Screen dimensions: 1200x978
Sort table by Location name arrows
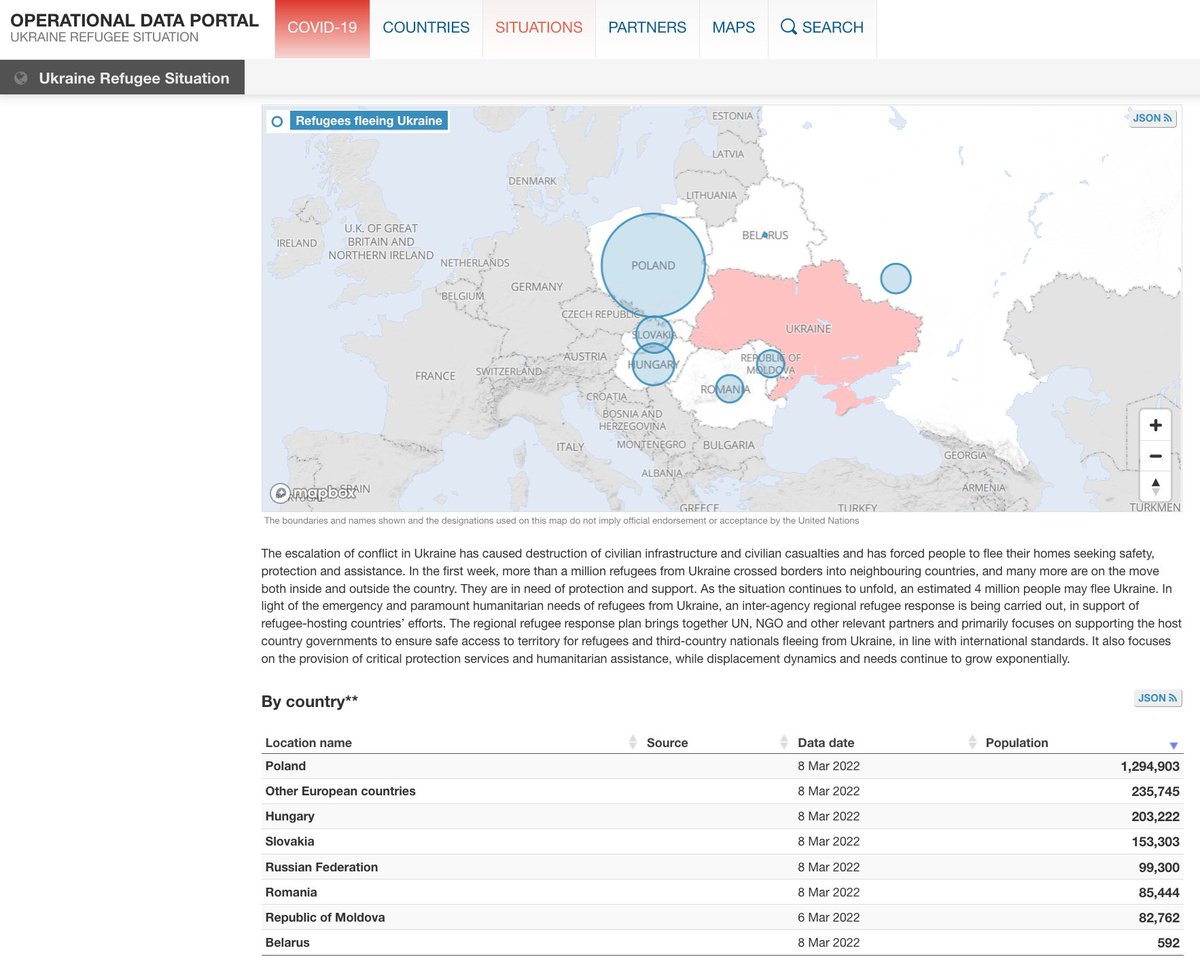[632, 742]
